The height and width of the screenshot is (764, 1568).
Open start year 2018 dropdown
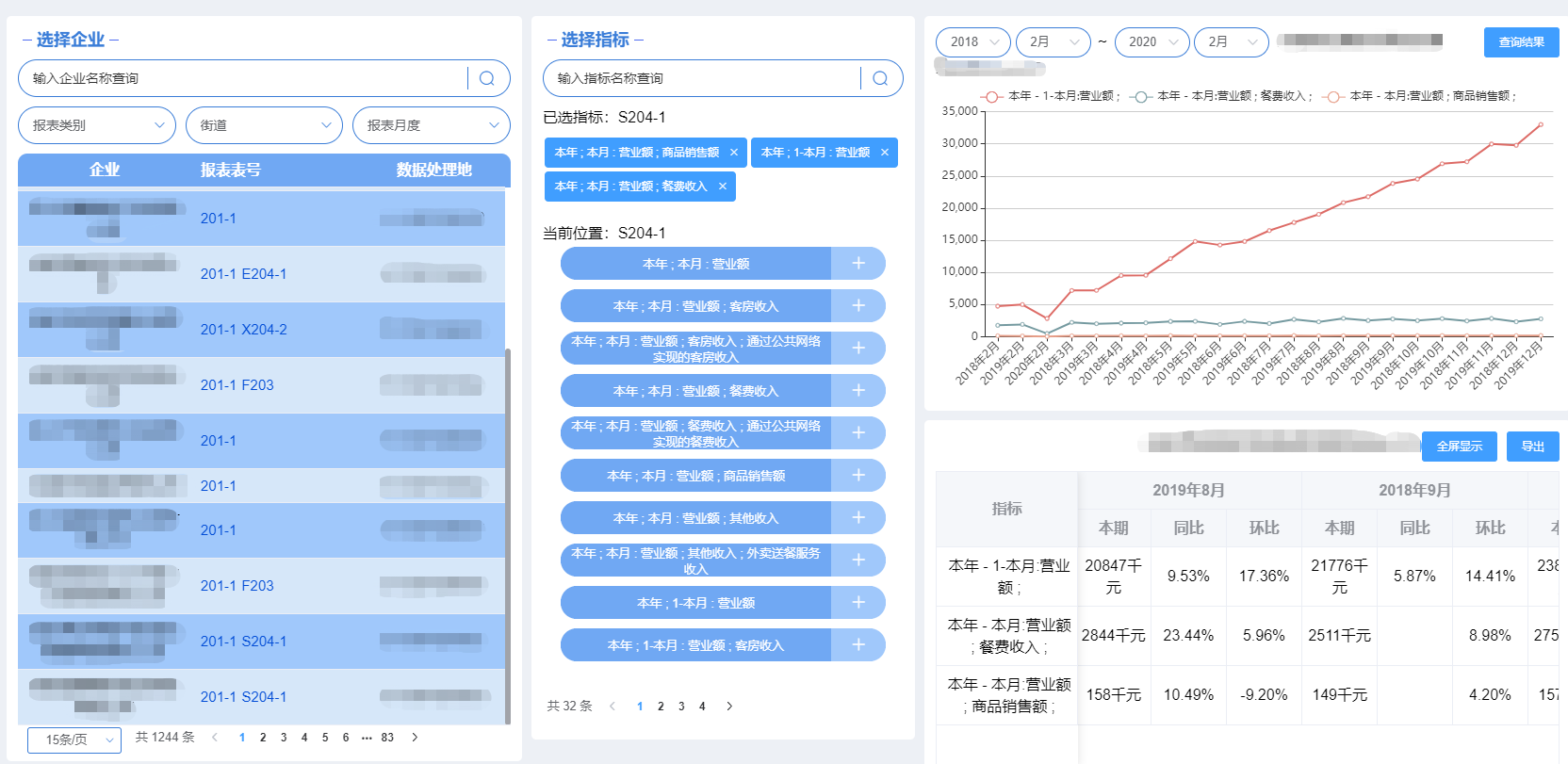tap(972, 42)
